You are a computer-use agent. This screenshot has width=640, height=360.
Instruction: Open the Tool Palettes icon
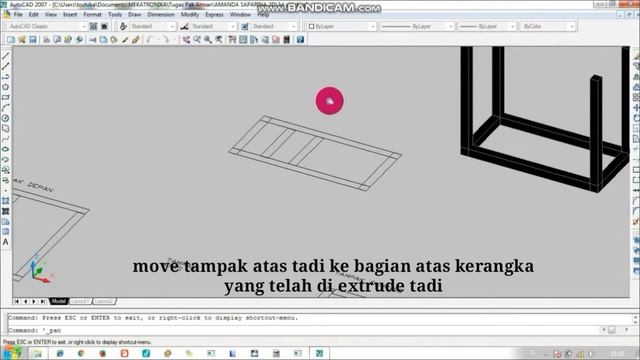(x=254, y=40)
